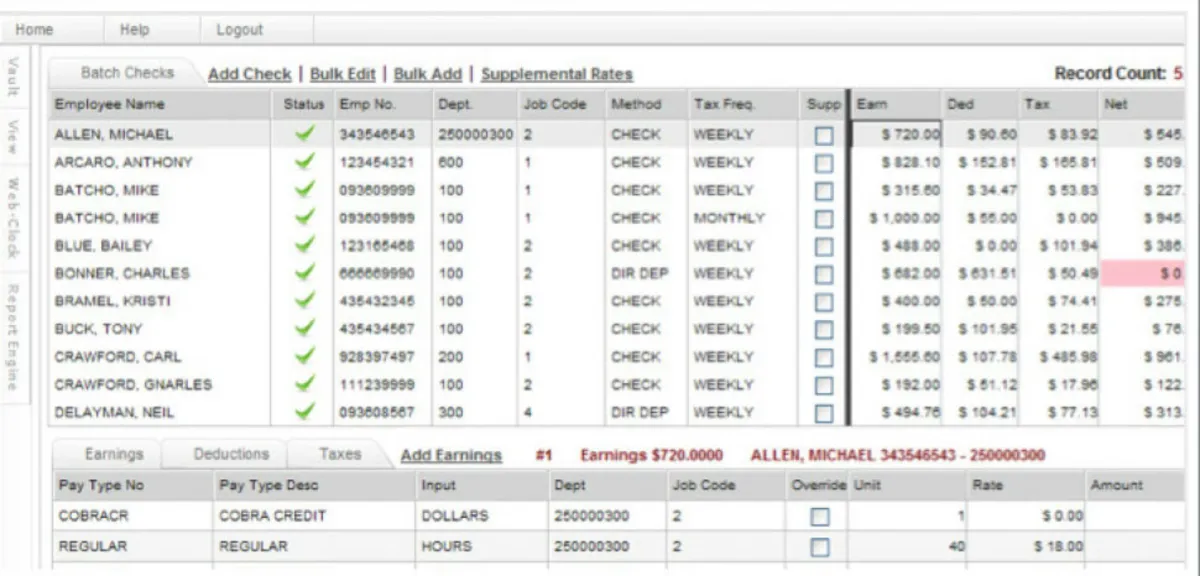
Task: Click green checkmark status for CRAWFORD, CARL
Action: point(305,356)
